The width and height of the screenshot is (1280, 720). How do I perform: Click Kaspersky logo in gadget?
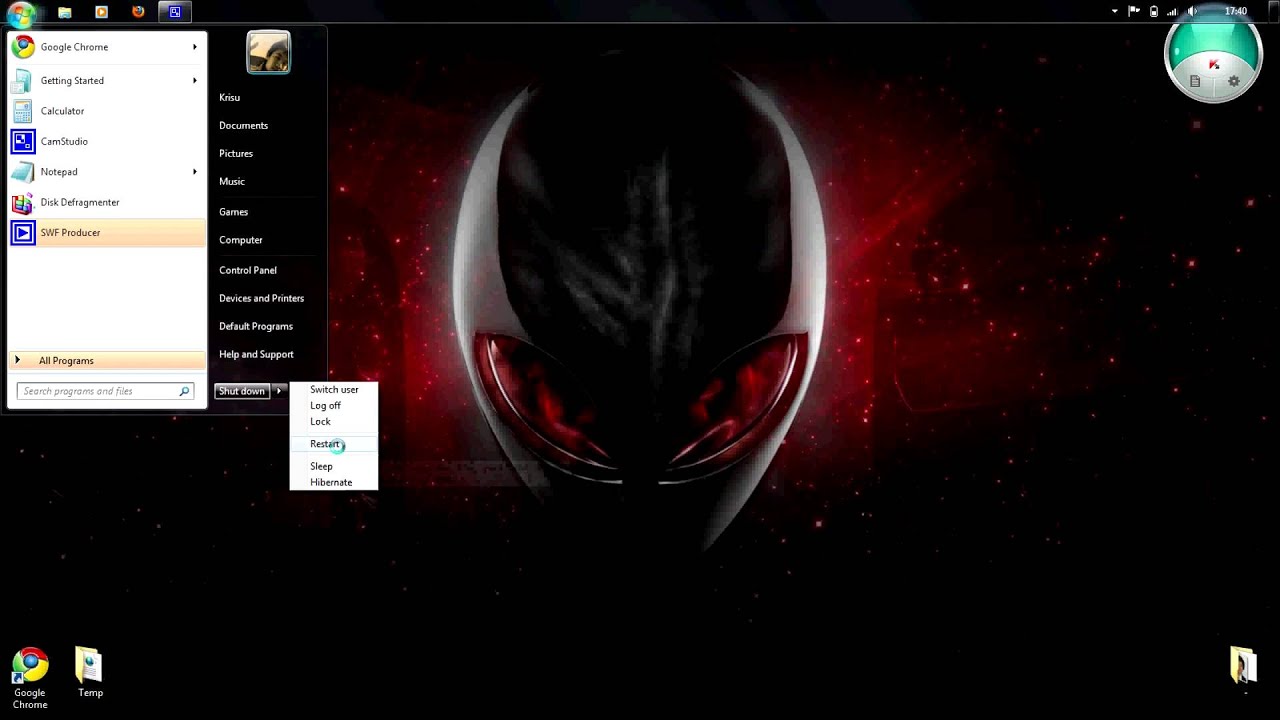point(1214,65)
